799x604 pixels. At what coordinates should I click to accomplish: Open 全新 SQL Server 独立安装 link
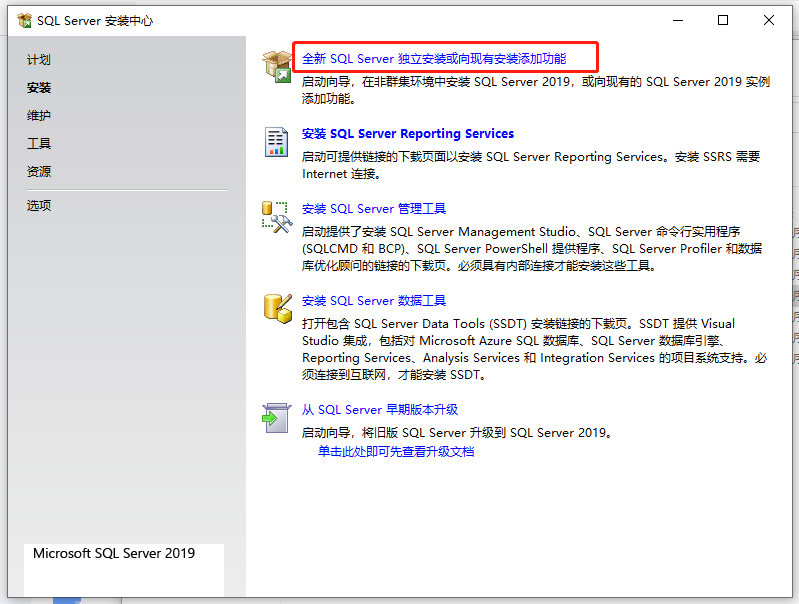click(434, 59)
